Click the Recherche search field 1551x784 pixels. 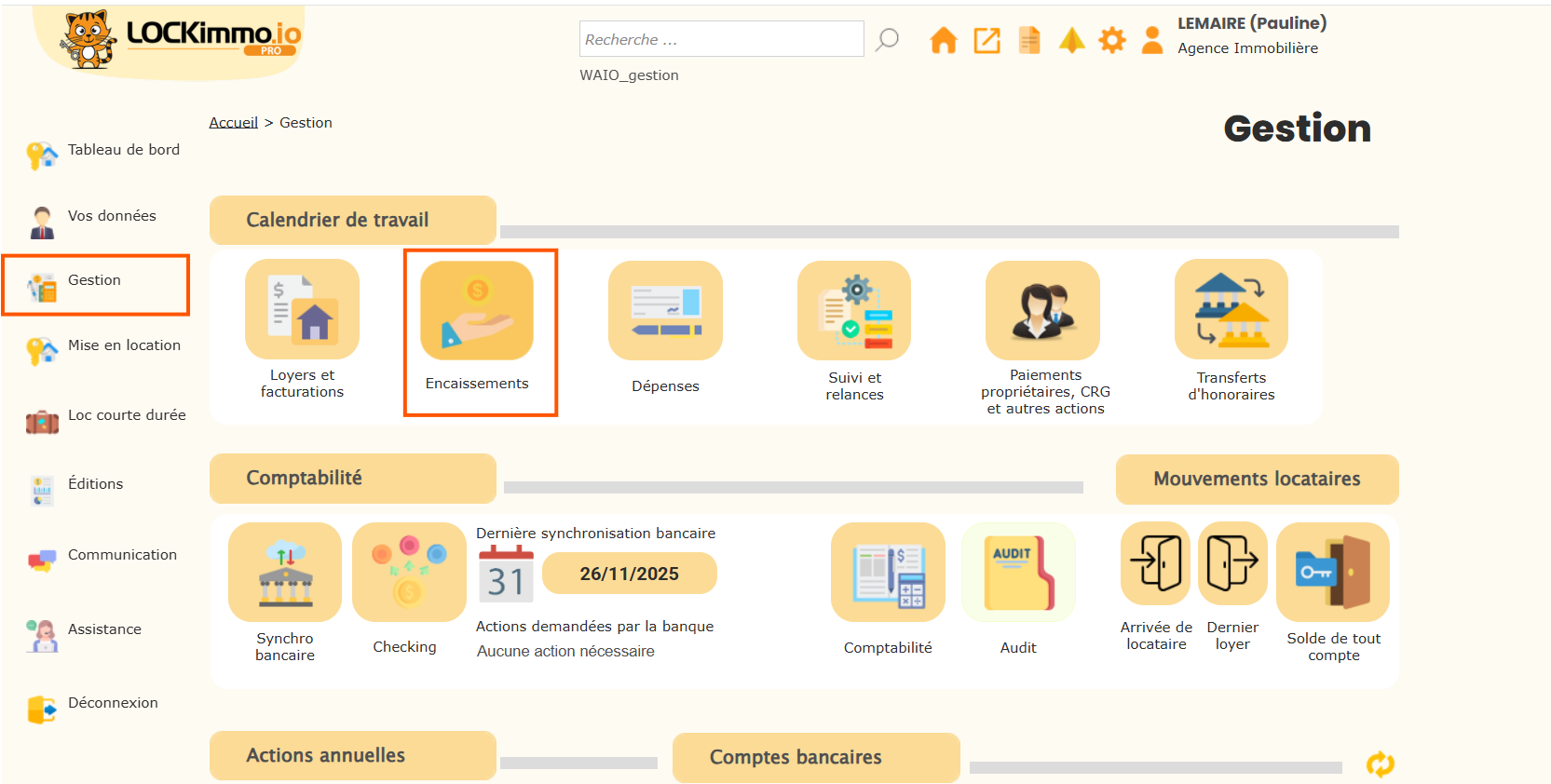(x=721, y=39)
